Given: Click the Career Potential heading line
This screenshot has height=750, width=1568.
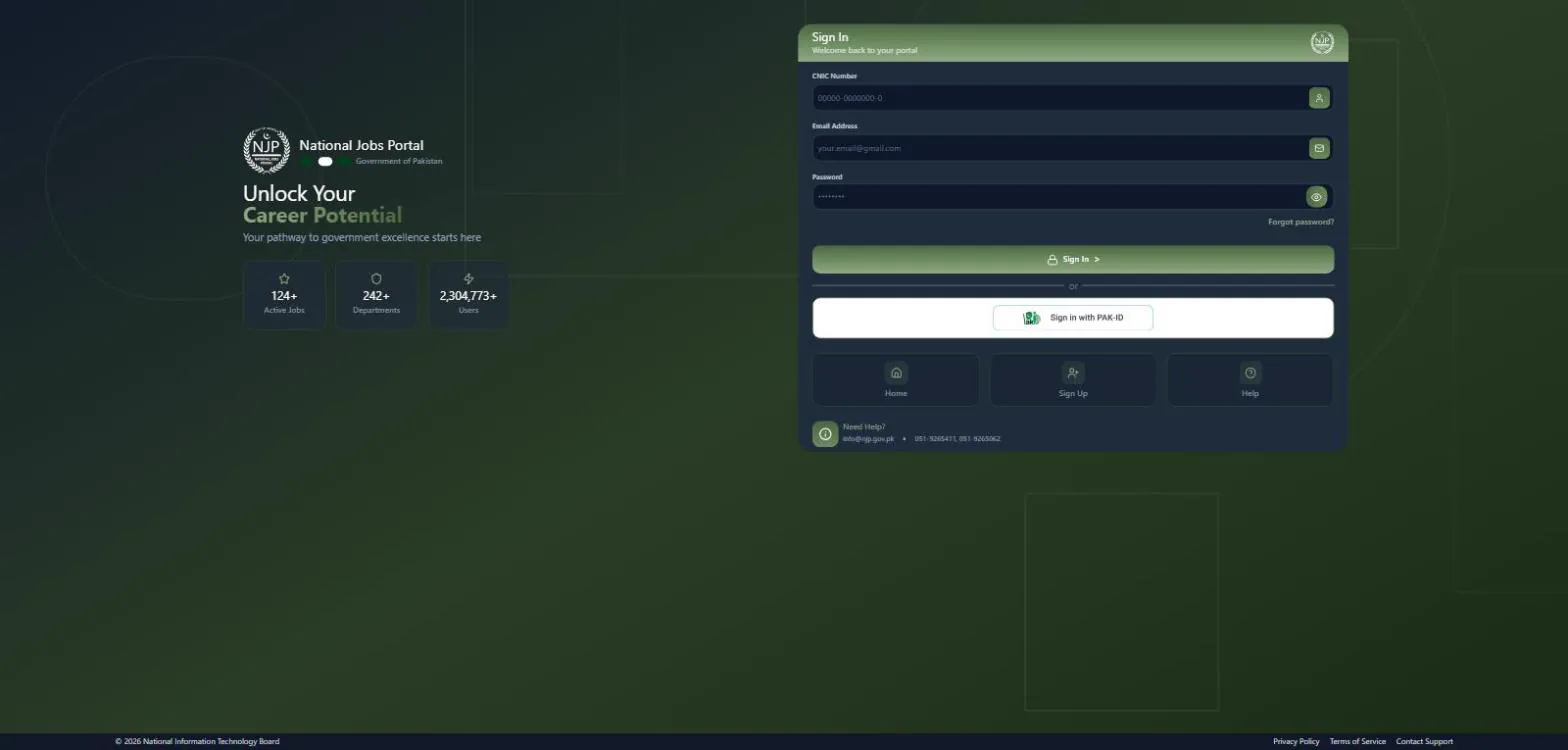Looking at the screenshot, I should point(322,215).
